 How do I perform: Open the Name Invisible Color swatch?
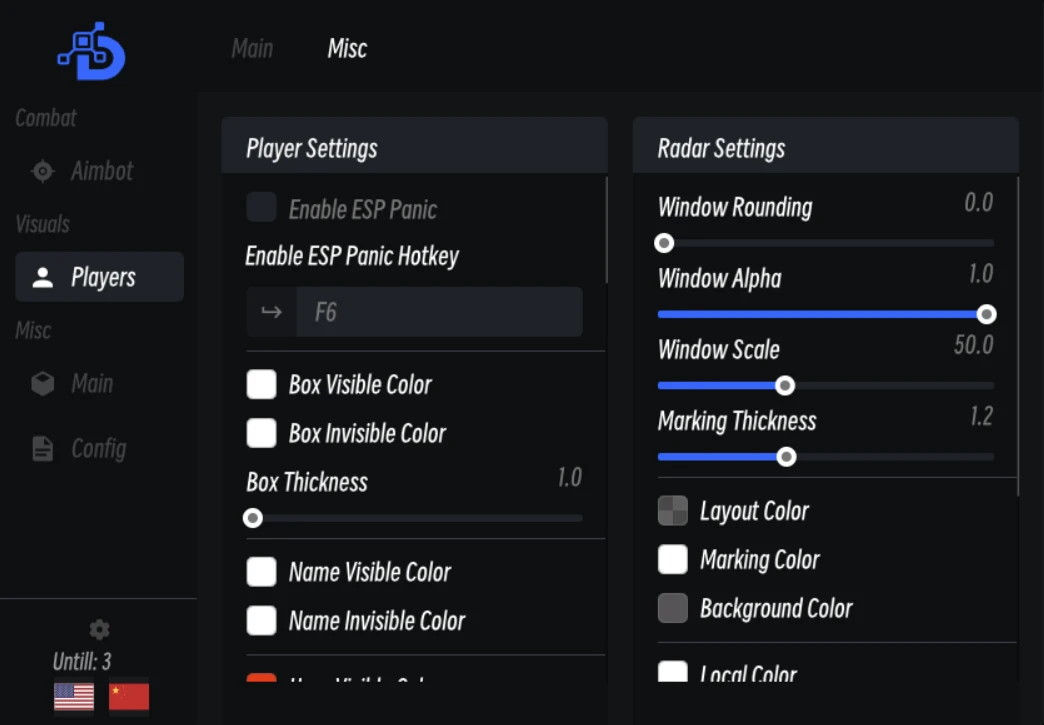click(261, 620)
